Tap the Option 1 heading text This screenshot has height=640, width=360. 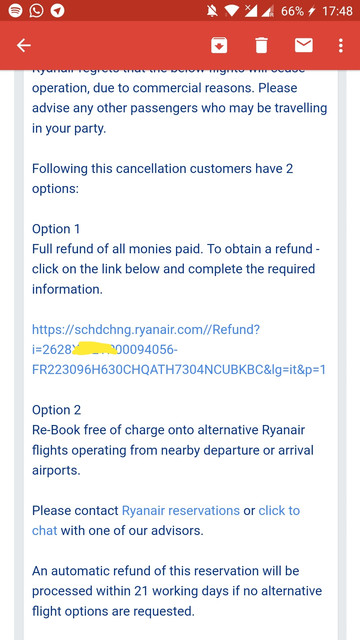(x=56, y=229)
